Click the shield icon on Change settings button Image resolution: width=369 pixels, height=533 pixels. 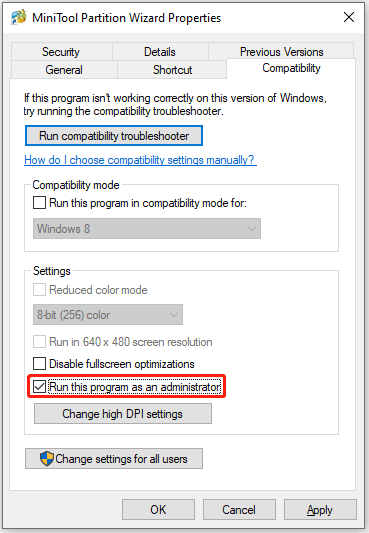click(47, 459)
